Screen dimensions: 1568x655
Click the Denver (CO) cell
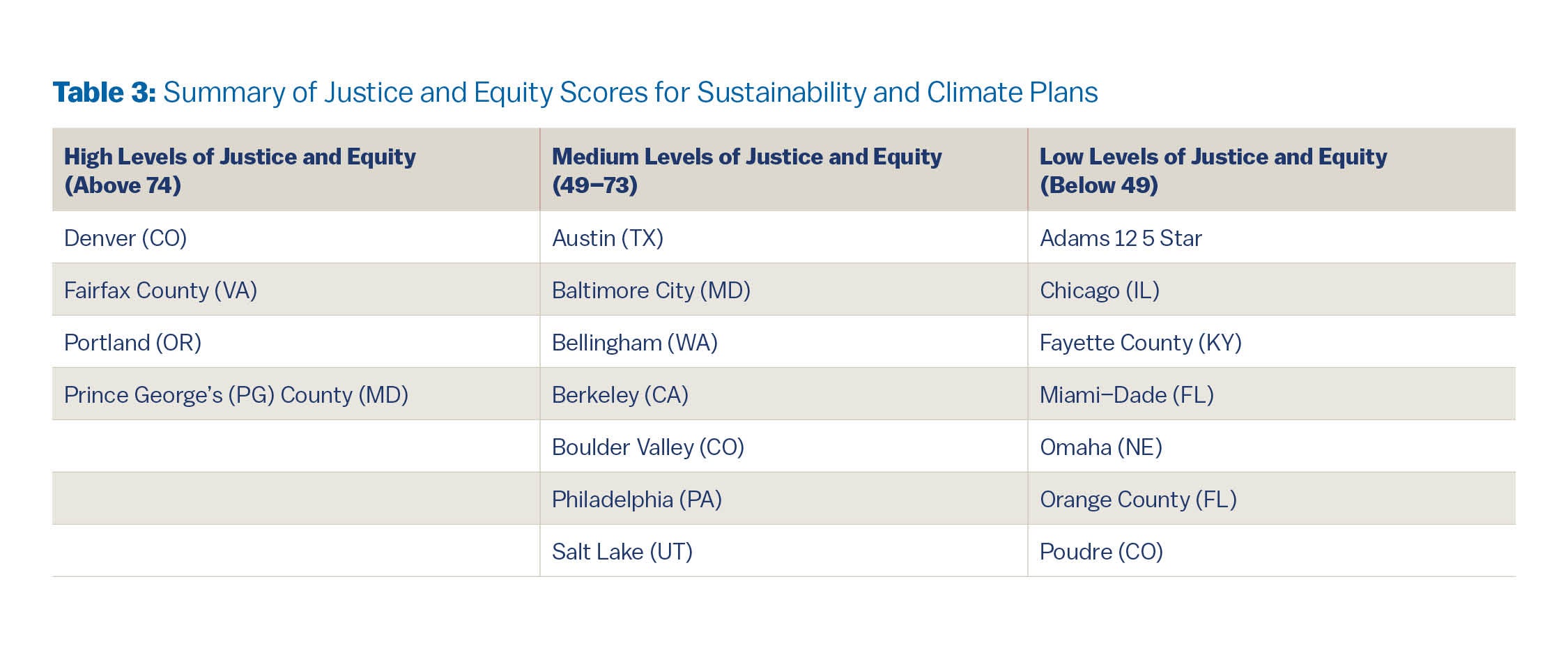click(296, 237)
